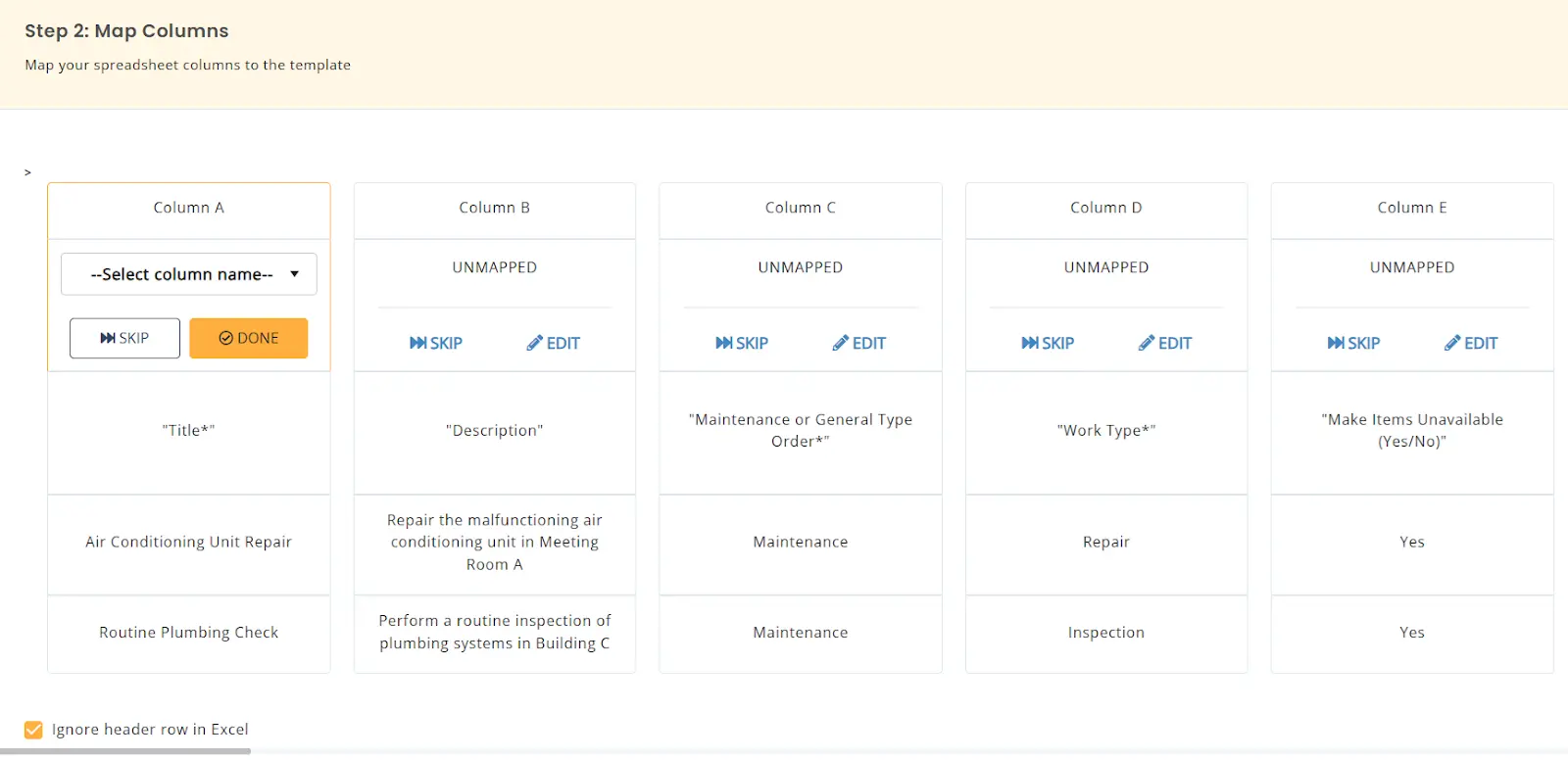1568x760 pixels.
Task: Skip Column E mapping
Action: [x=1353, y=343]
